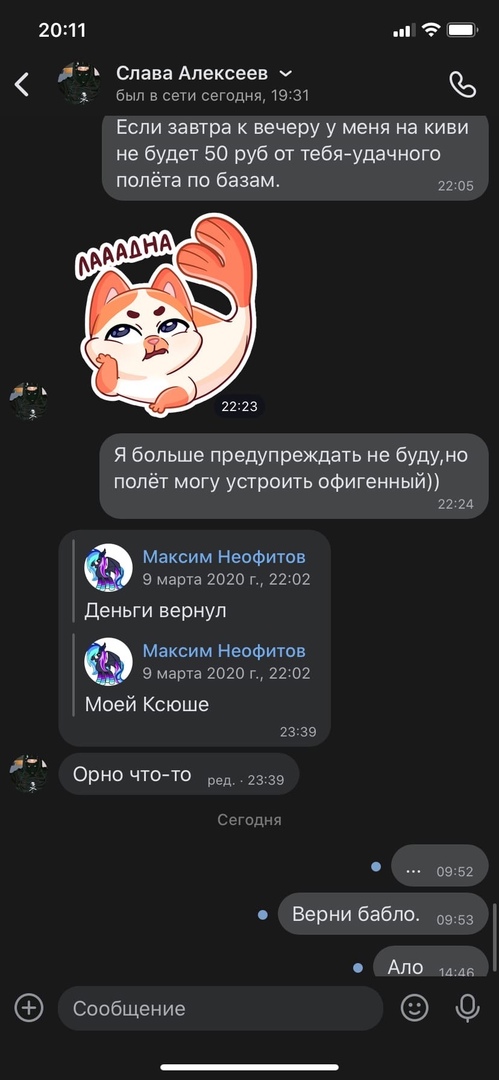Tap the 'Ало' message bubble
Image resolution: width=499 pixels, height=1080 pixels.
pyautogui.click(x=431, y=962)
